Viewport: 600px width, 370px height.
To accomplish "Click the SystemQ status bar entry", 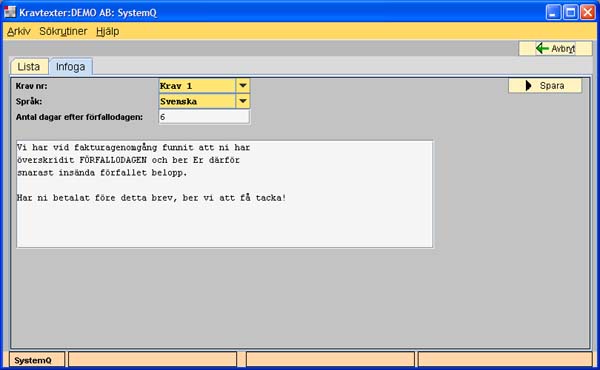I will coord(37,360).
